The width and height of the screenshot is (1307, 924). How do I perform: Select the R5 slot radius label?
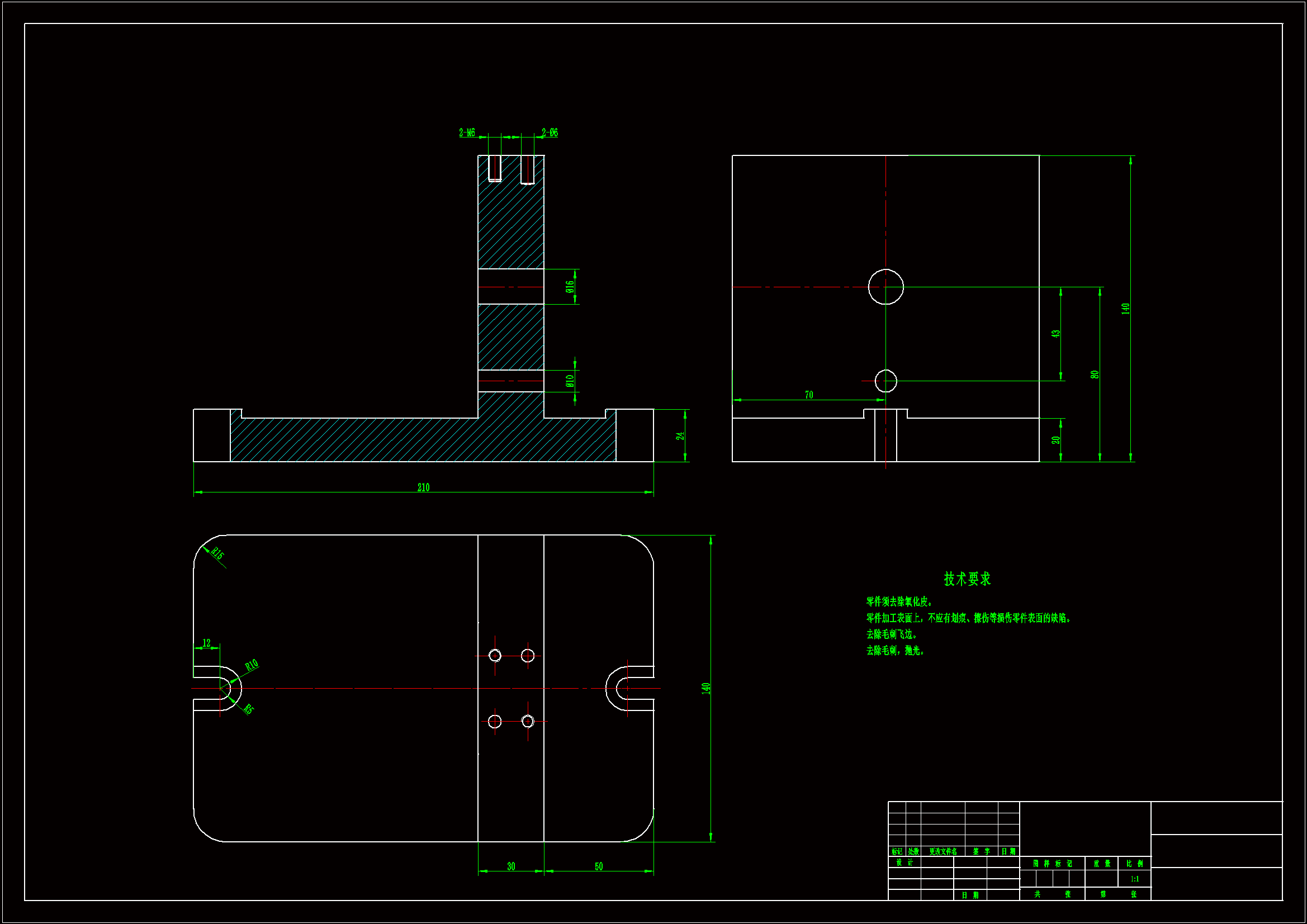248,709
